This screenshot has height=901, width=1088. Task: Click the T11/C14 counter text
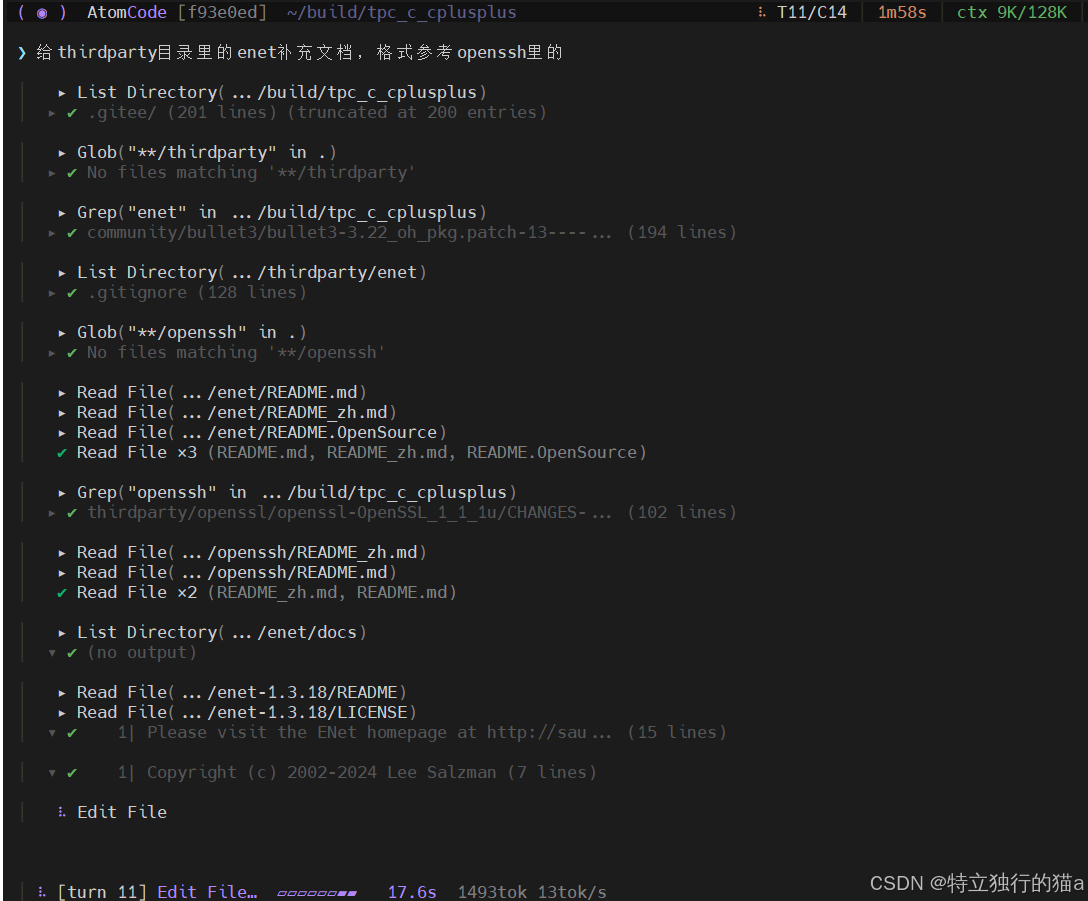(x=812, y=12)
